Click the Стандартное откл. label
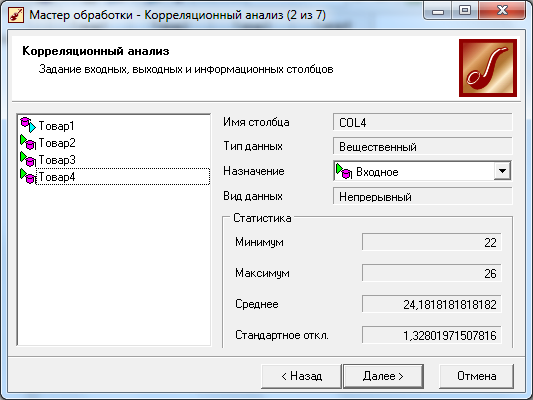This screenshot has height=400, width=533. (x=282, y=335)
